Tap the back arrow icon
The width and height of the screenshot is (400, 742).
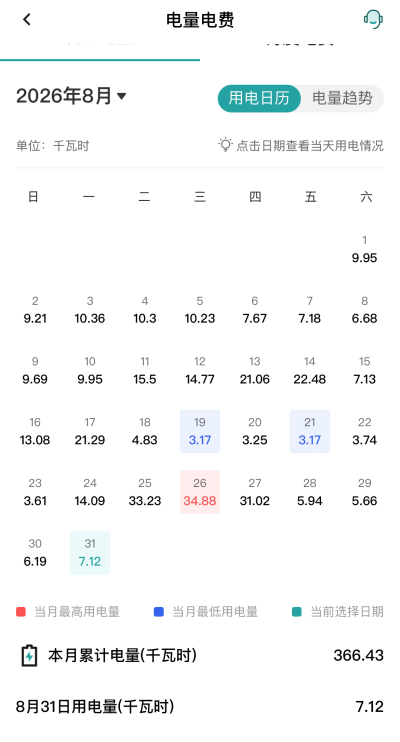tap(27, 19)
